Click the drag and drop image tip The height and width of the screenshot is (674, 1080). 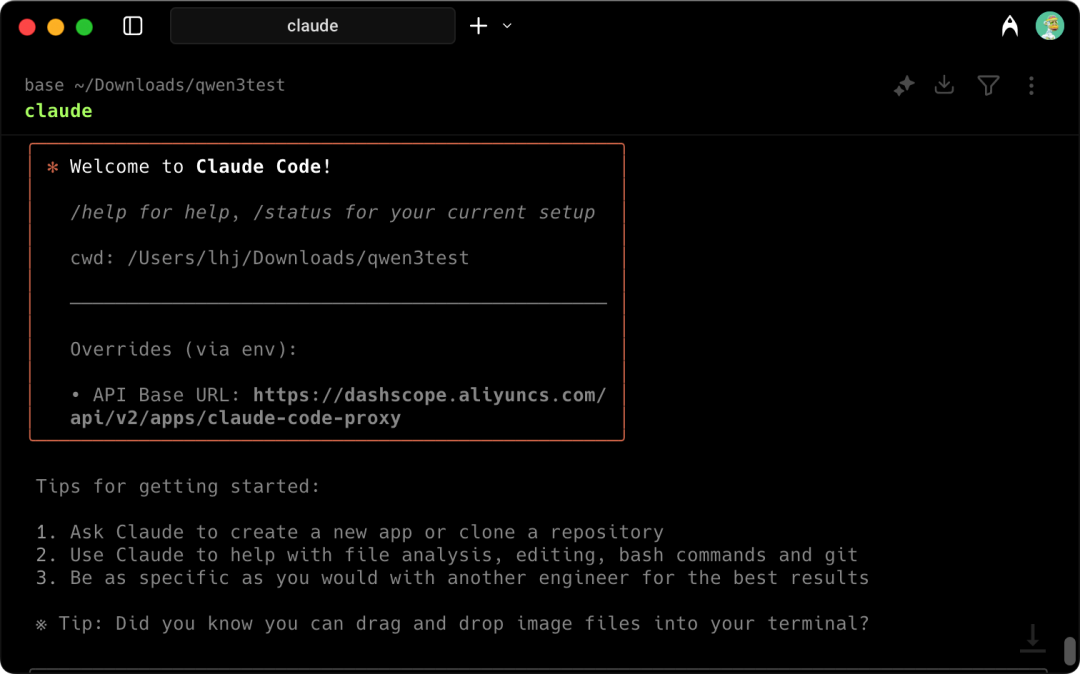[x=453, y=624]
